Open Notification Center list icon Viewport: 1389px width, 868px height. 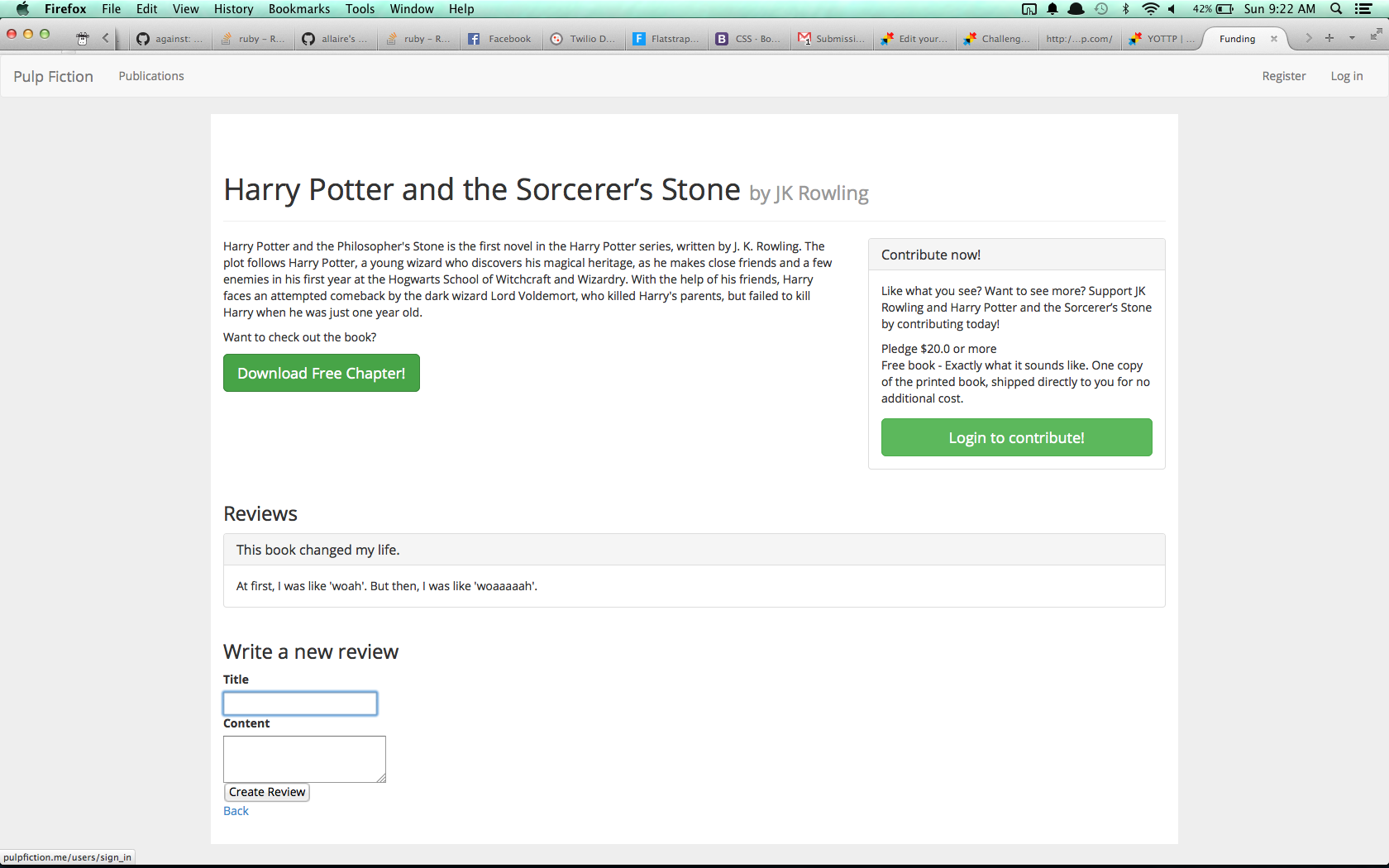click(1364, 9)
